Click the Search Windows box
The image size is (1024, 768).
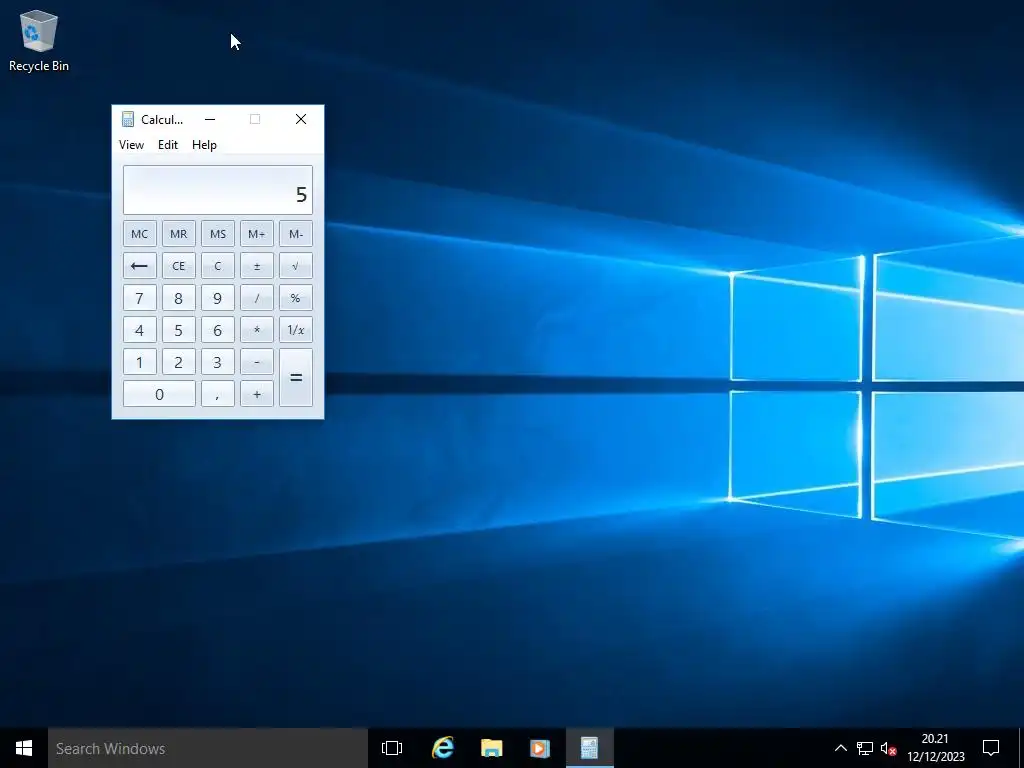point(208,748)
